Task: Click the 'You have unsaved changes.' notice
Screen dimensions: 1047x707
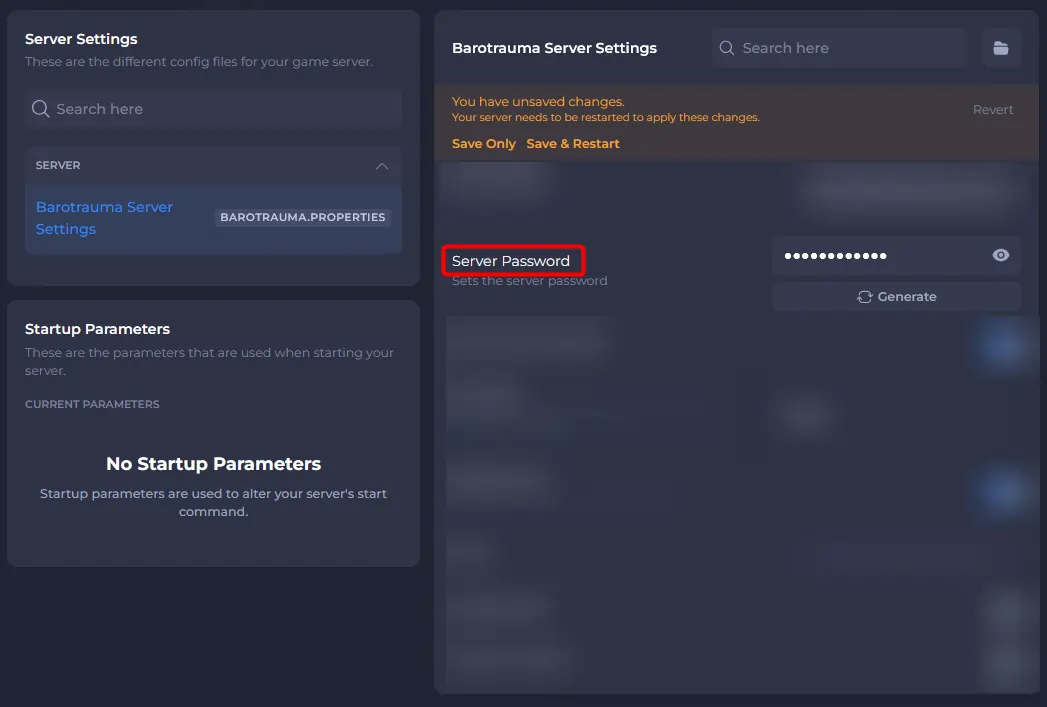Action: [x=538, y=101]
